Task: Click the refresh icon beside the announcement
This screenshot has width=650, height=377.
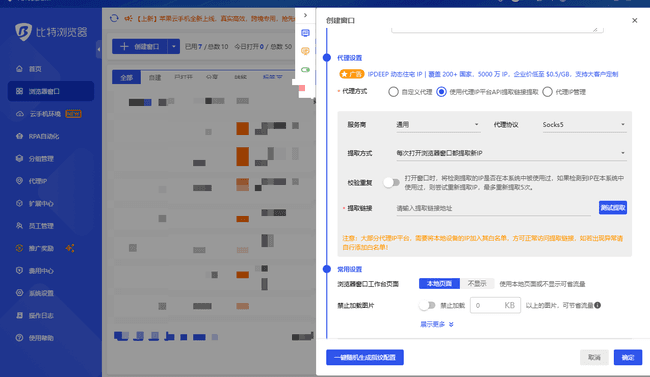Action: pos(114,18)
